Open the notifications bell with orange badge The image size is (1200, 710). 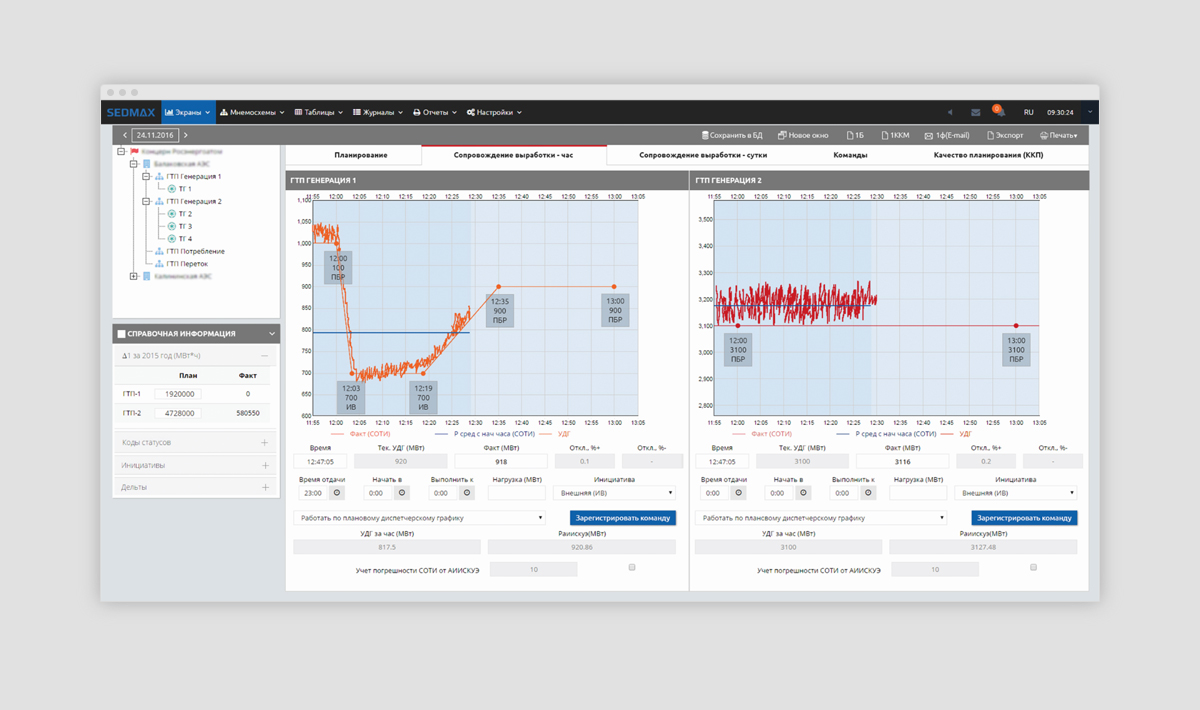pos(997,112)
